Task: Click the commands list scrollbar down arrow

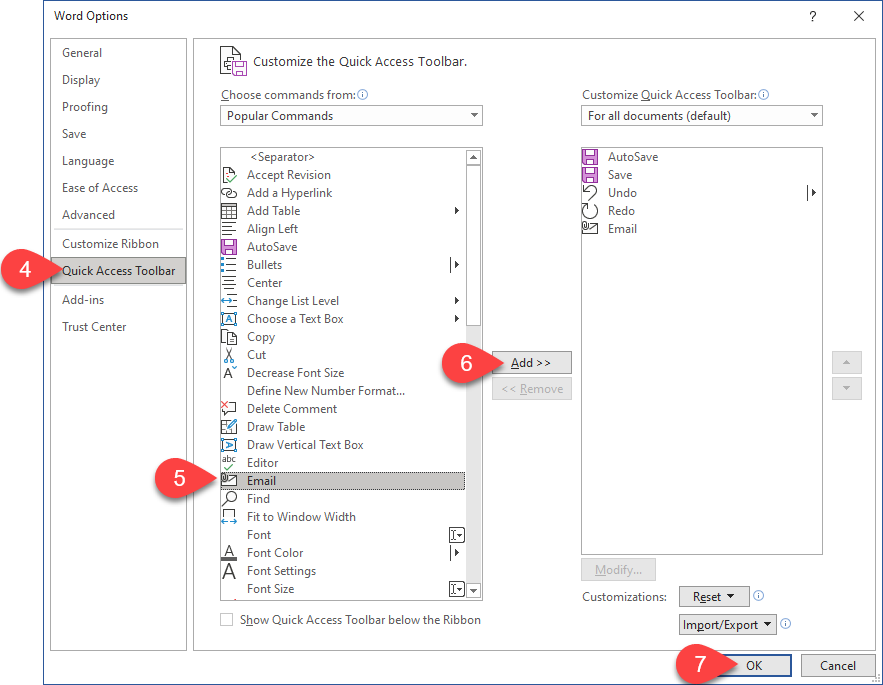Action: [474, 591]
